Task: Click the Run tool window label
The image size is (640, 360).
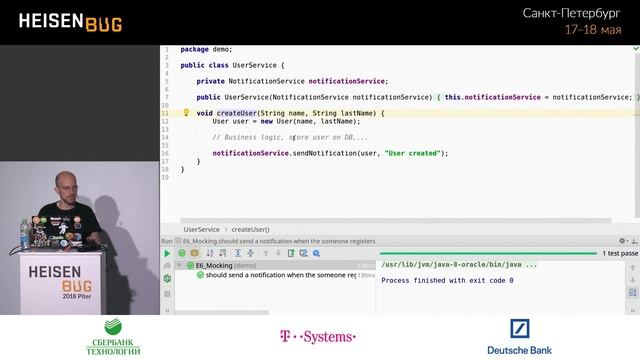Action: pos(167,241)
